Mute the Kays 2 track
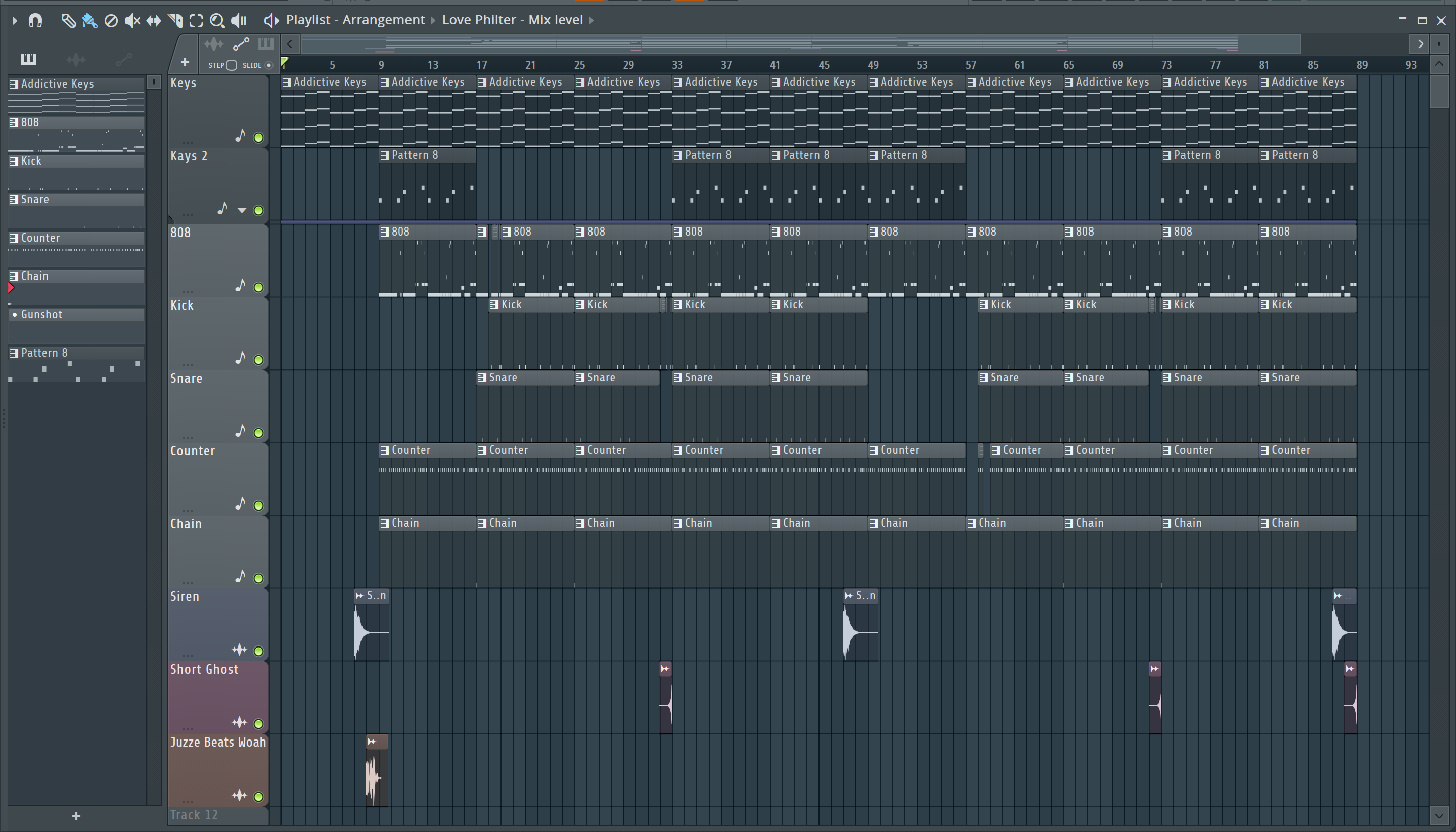The width and height of the screenshot is (1456, 832). pos(258,211)
